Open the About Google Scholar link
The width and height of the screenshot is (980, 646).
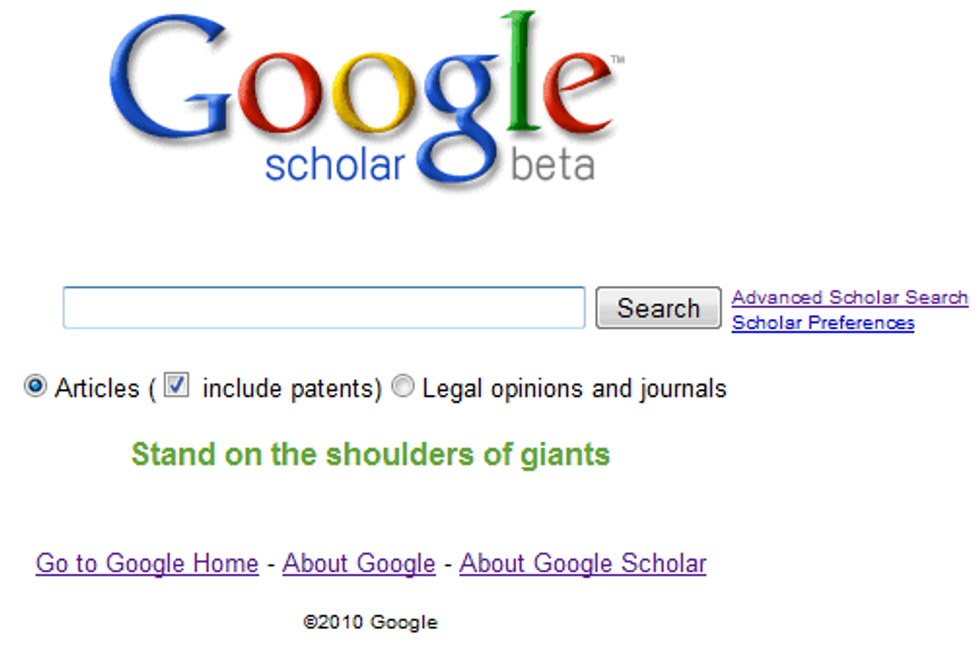coord(583,564)
